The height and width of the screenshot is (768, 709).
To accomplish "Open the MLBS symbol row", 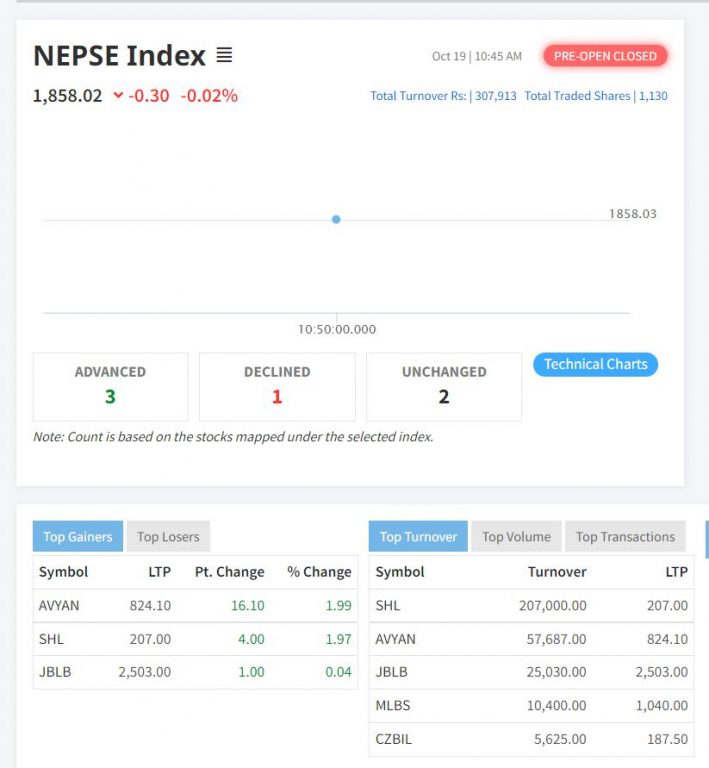I will point(393,705).
